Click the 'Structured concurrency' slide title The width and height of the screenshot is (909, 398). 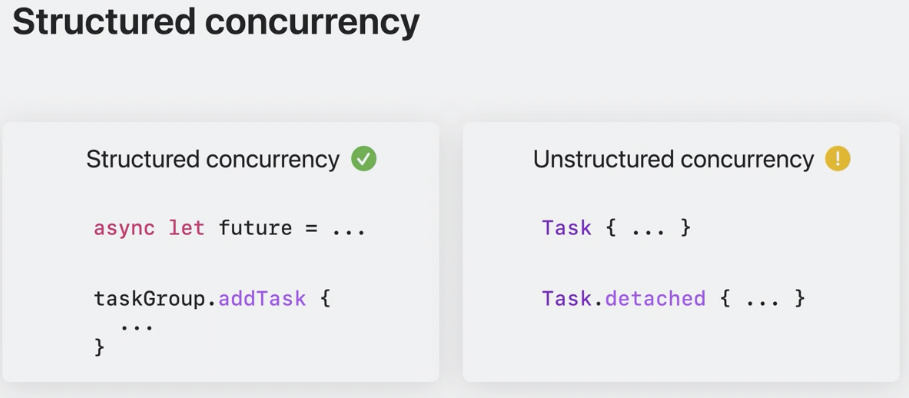(x=216, y=23)
